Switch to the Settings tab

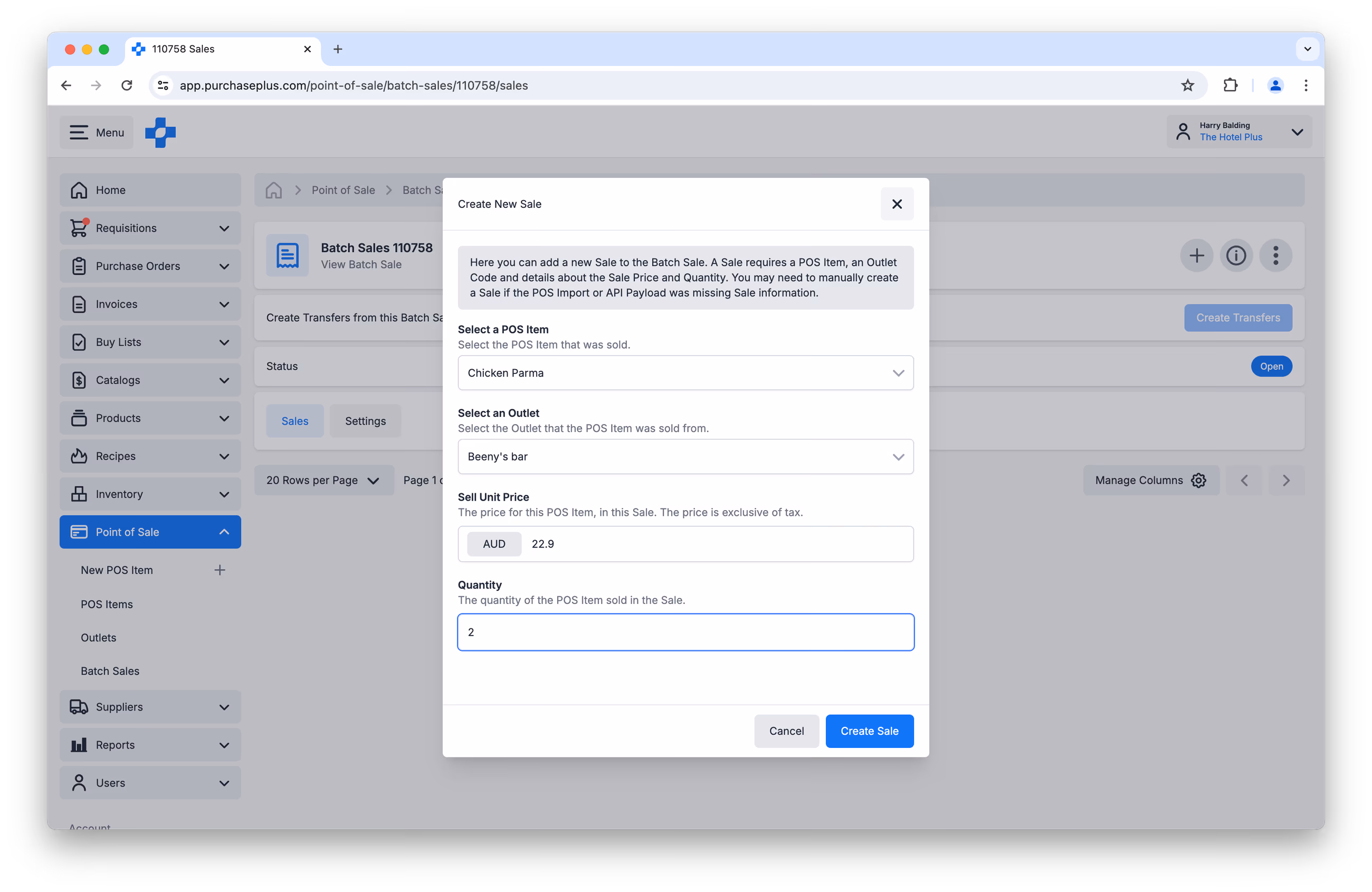coord(366,421)
